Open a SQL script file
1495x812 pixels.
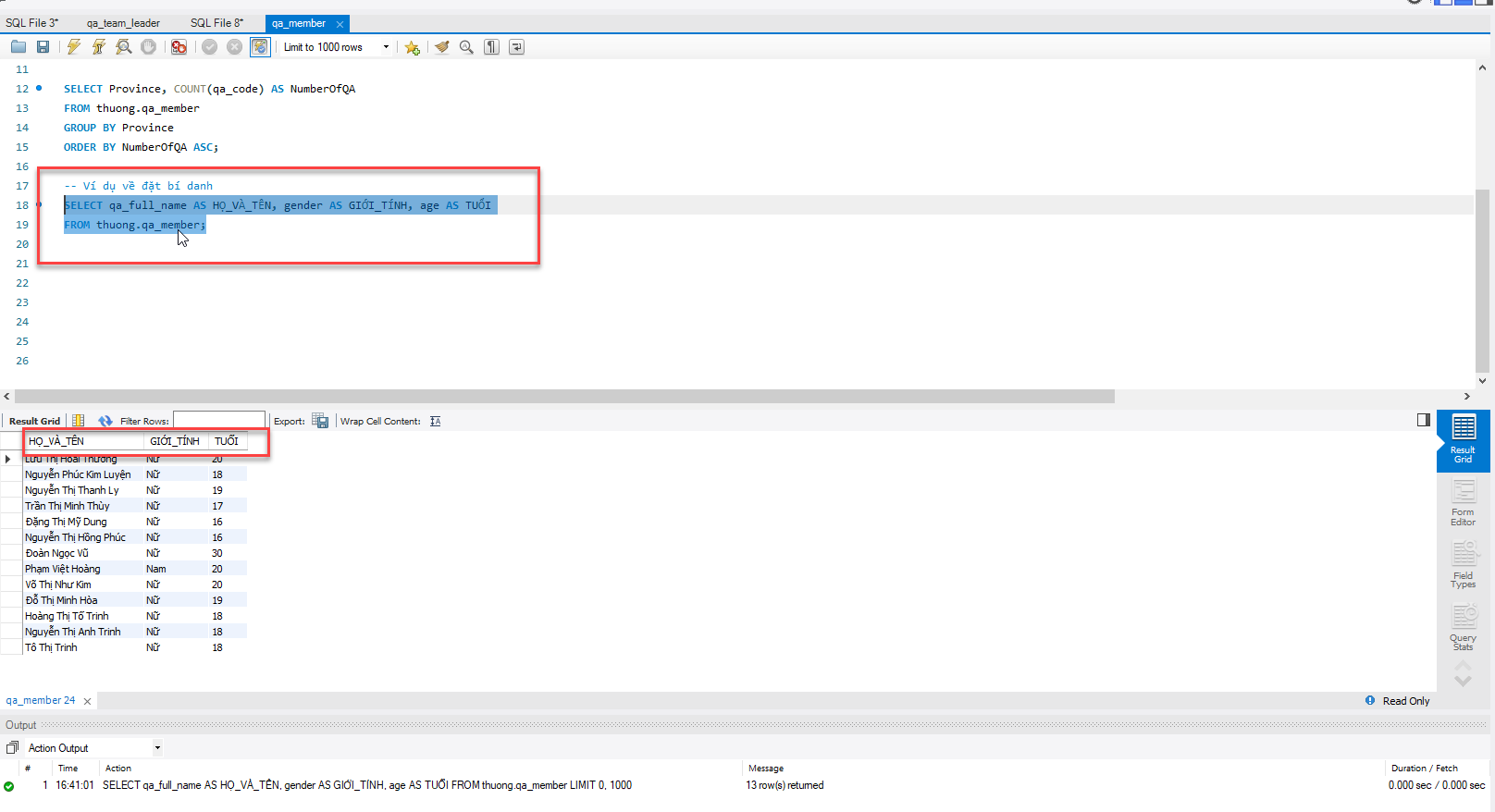pyautogui.click(x=19, y=47)
